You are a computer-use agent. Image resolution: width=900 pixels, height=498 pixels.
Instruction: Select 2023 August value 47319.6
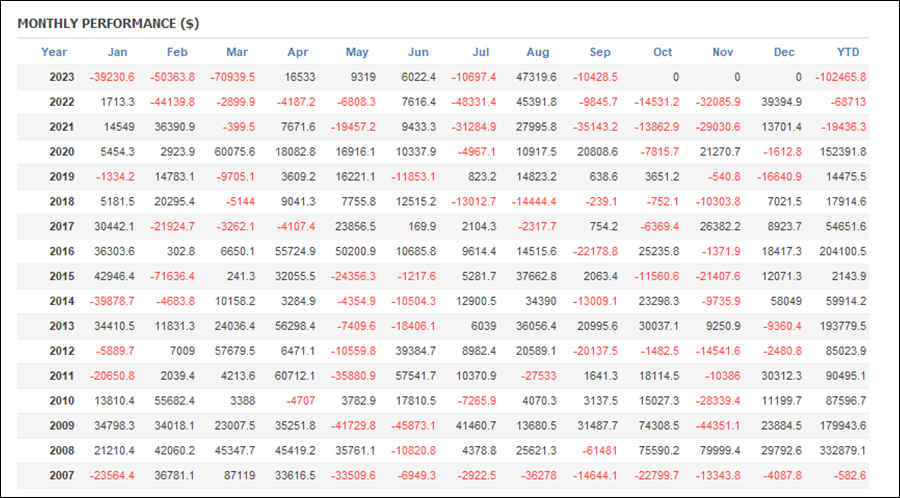[x=536, y=77]
